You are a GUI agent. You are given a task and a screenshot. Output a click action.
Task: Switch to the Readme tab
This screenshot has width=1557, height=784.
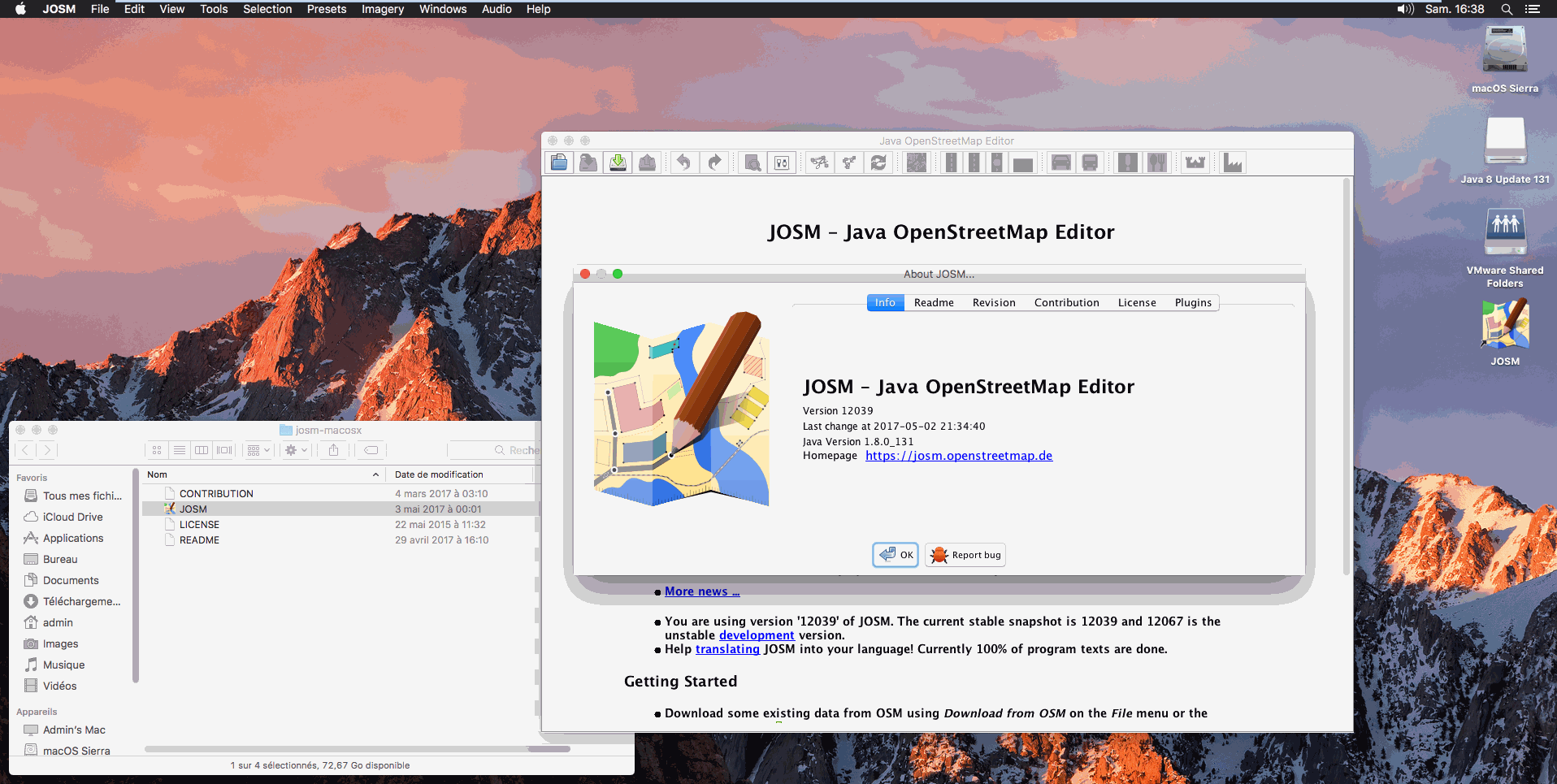[934, 302]
